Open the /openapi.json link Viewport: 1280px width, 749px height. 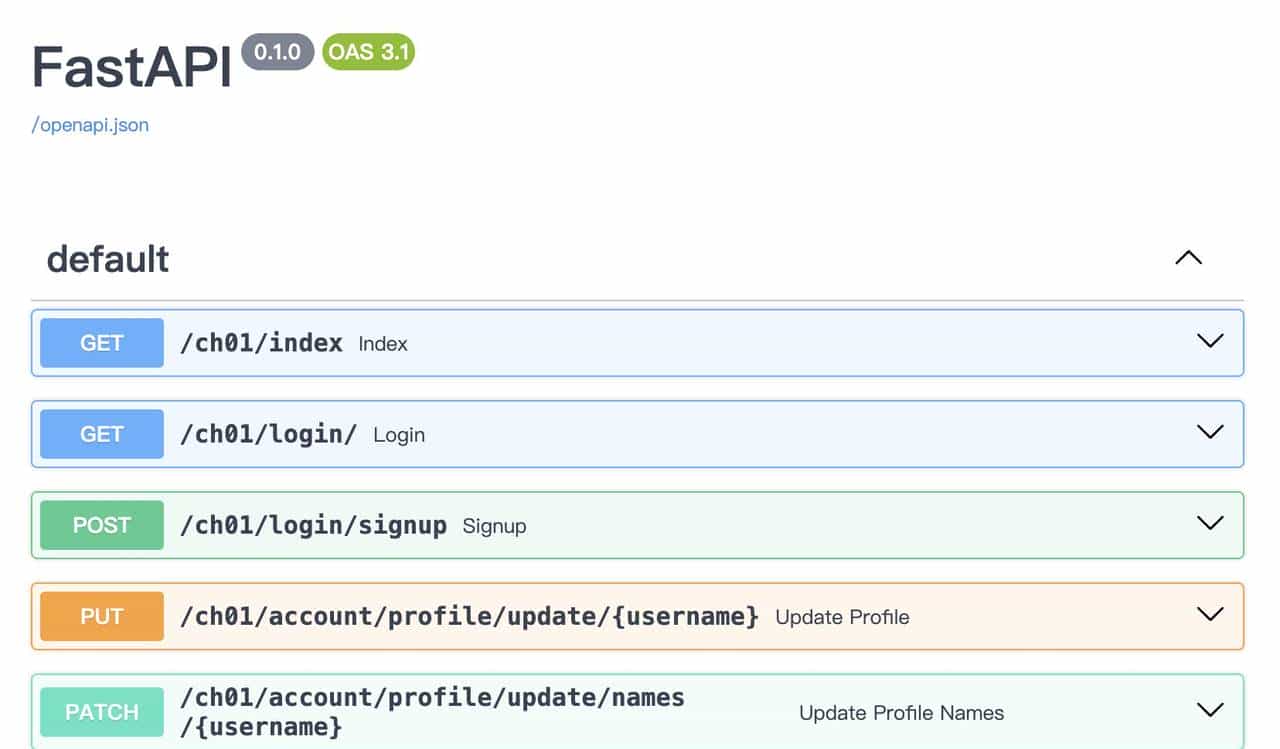click(x=89, y=124)
